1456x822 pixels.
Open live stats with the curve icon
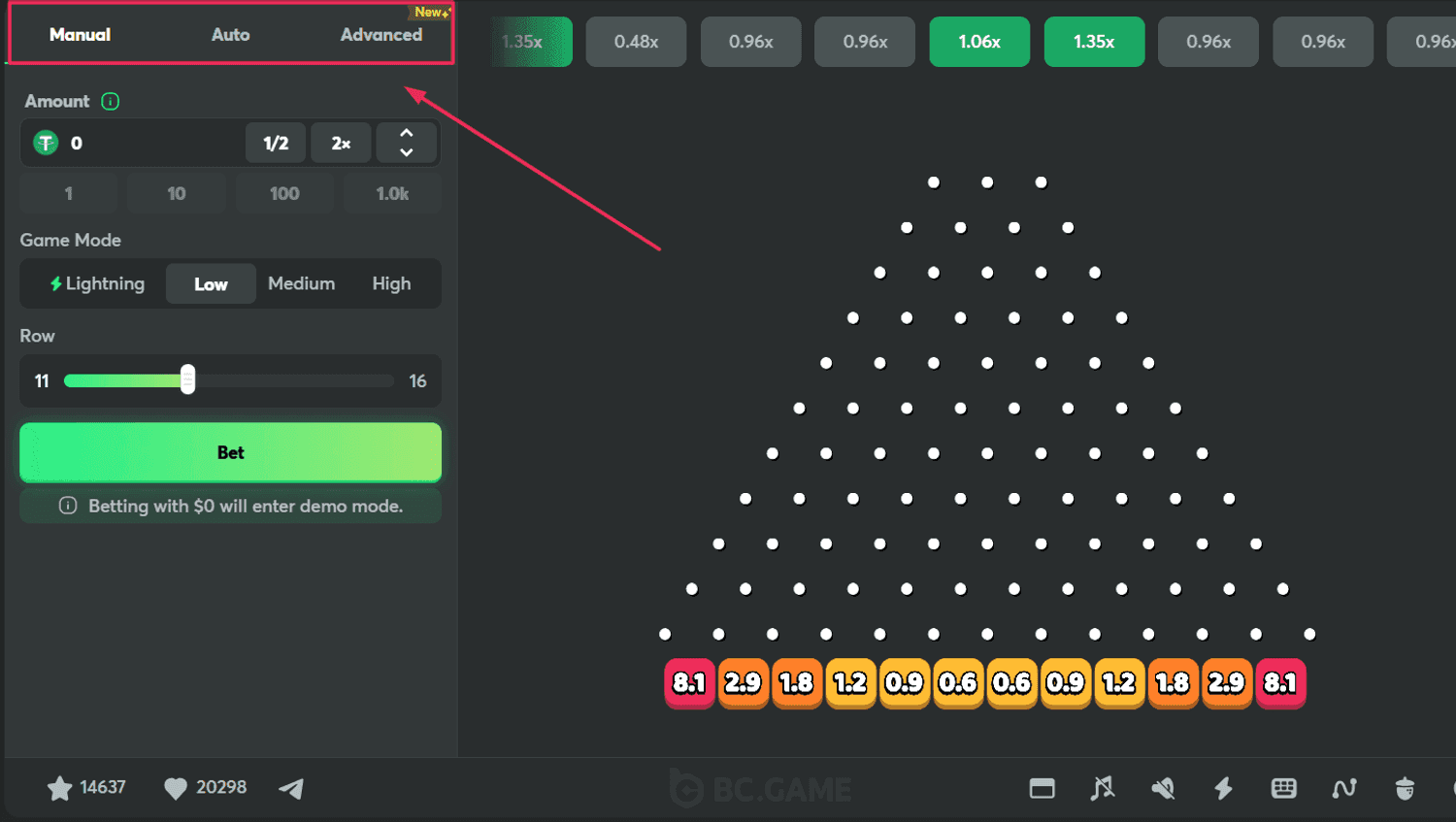[1343, 789]
